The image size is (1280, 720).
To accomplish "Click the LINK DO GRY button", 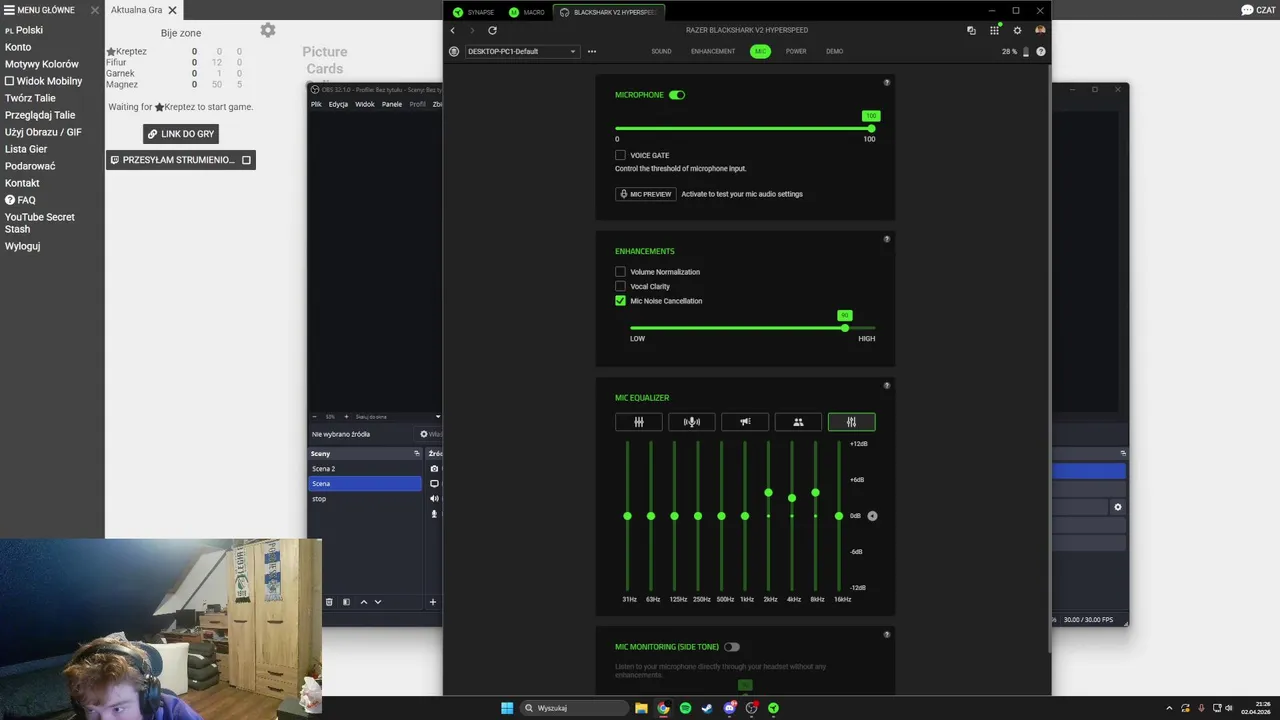I will tap(181, 134).
